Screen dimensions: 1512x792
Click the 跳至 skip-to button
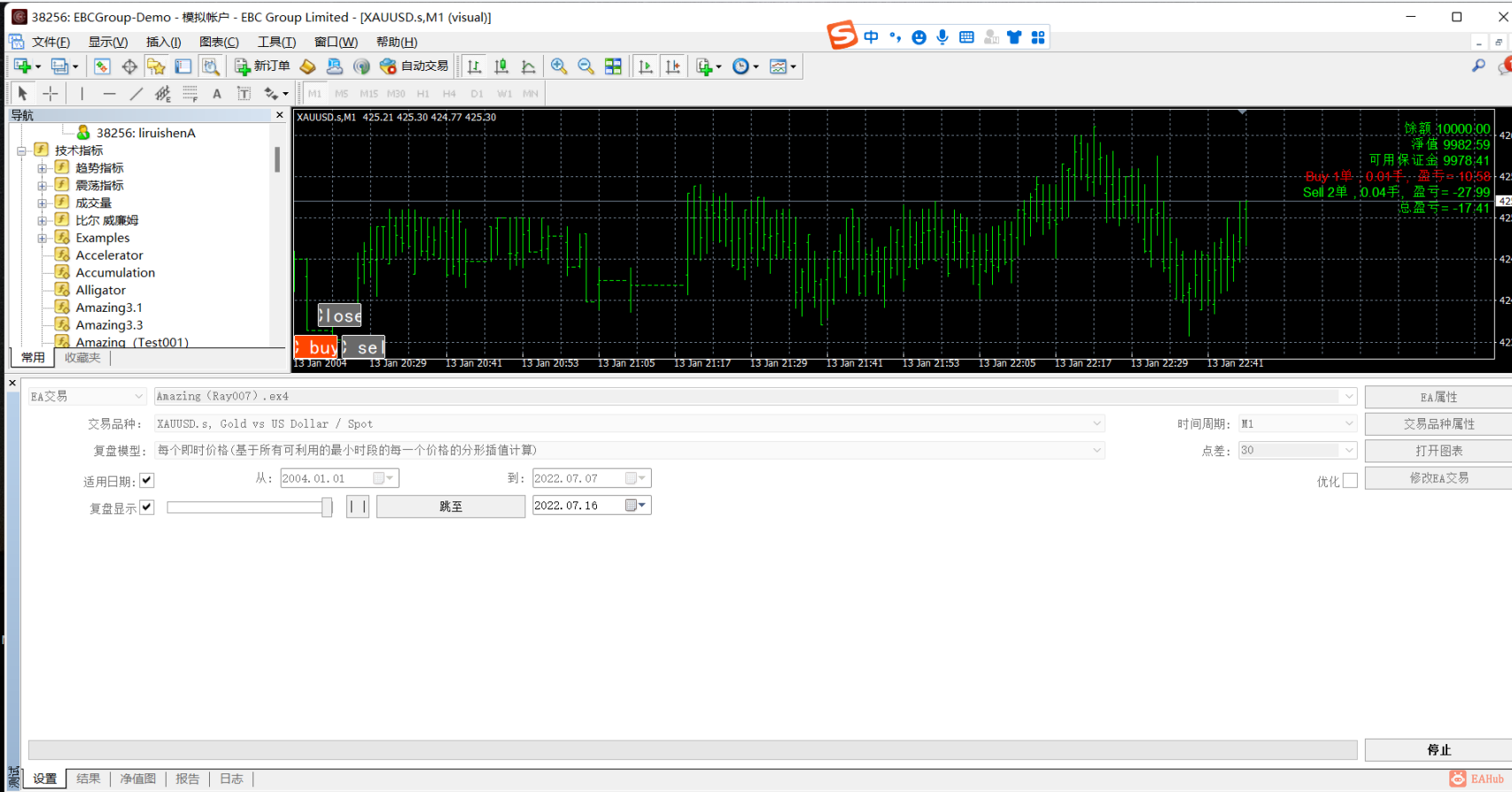[x=451, y=506]
